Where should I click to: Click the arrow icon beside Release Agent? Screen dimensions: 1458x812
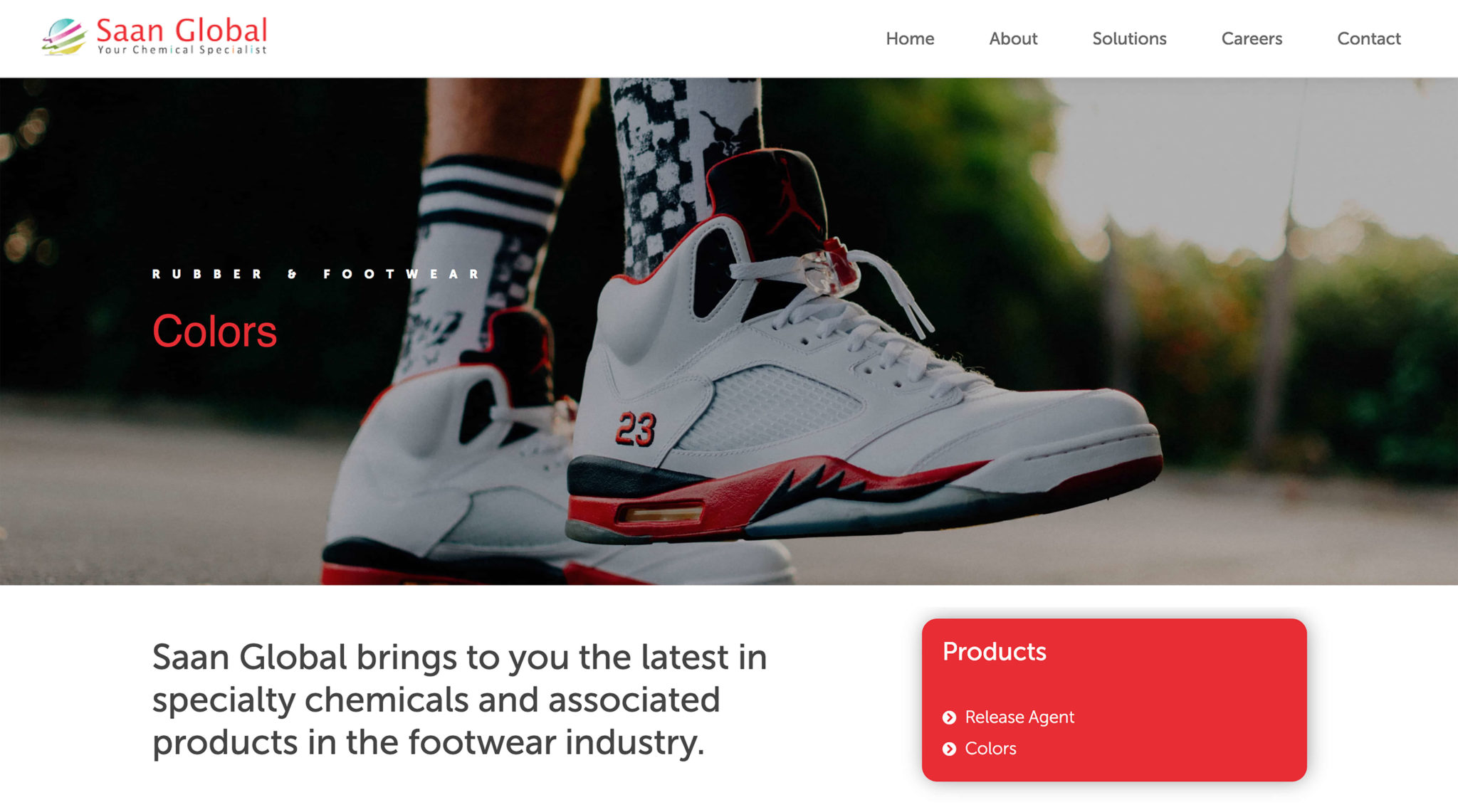(949, 717)
